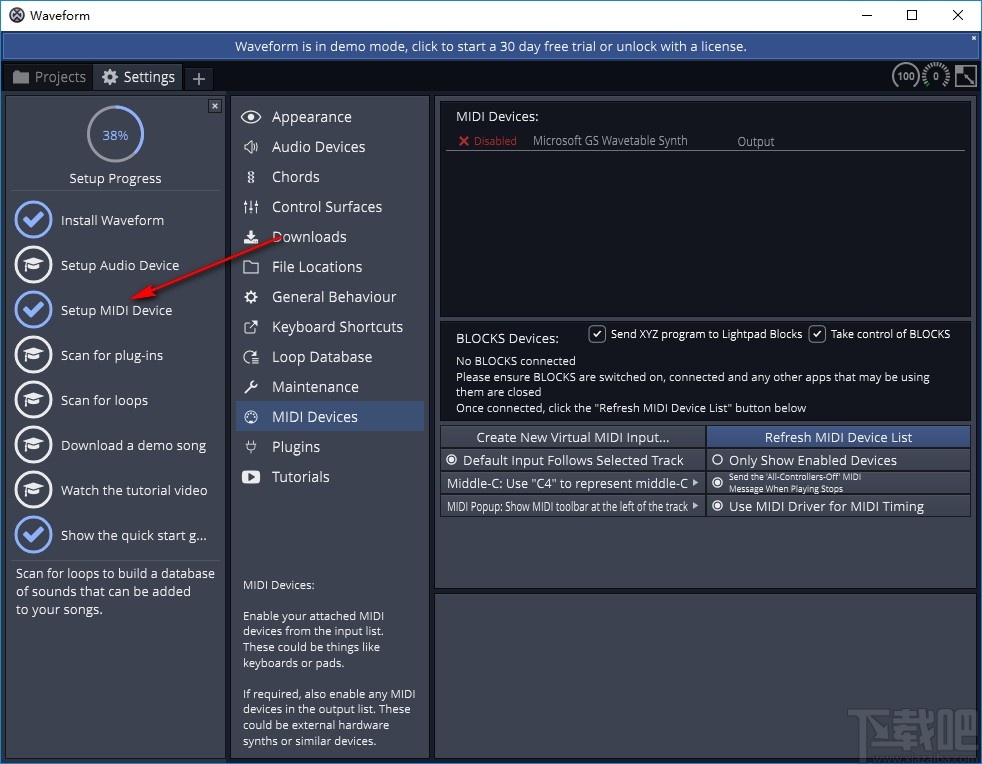
Task: Open the Middle-C representation dropdown
Action: [573, 483]
